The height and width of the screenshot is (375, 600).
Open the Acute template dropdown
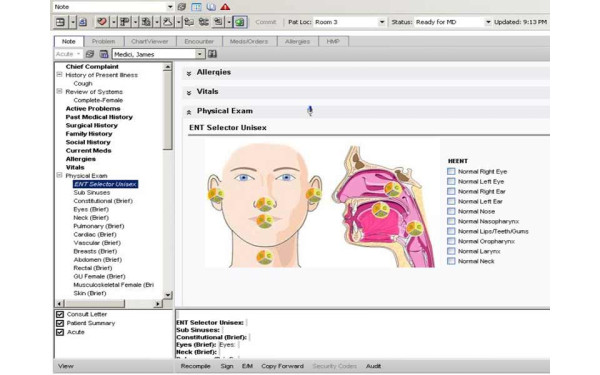pos(78,54)
